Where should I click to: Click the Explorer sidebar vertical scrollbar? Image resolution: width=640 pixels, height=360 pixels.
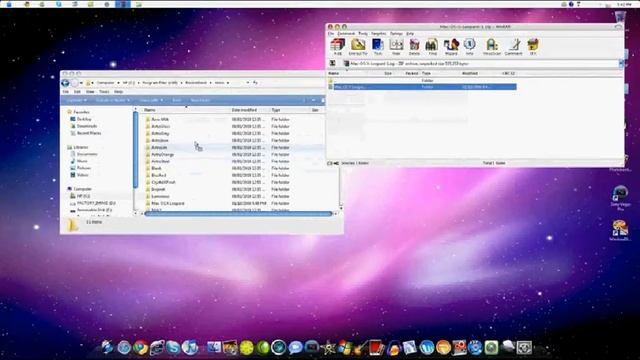coord(136,150)
